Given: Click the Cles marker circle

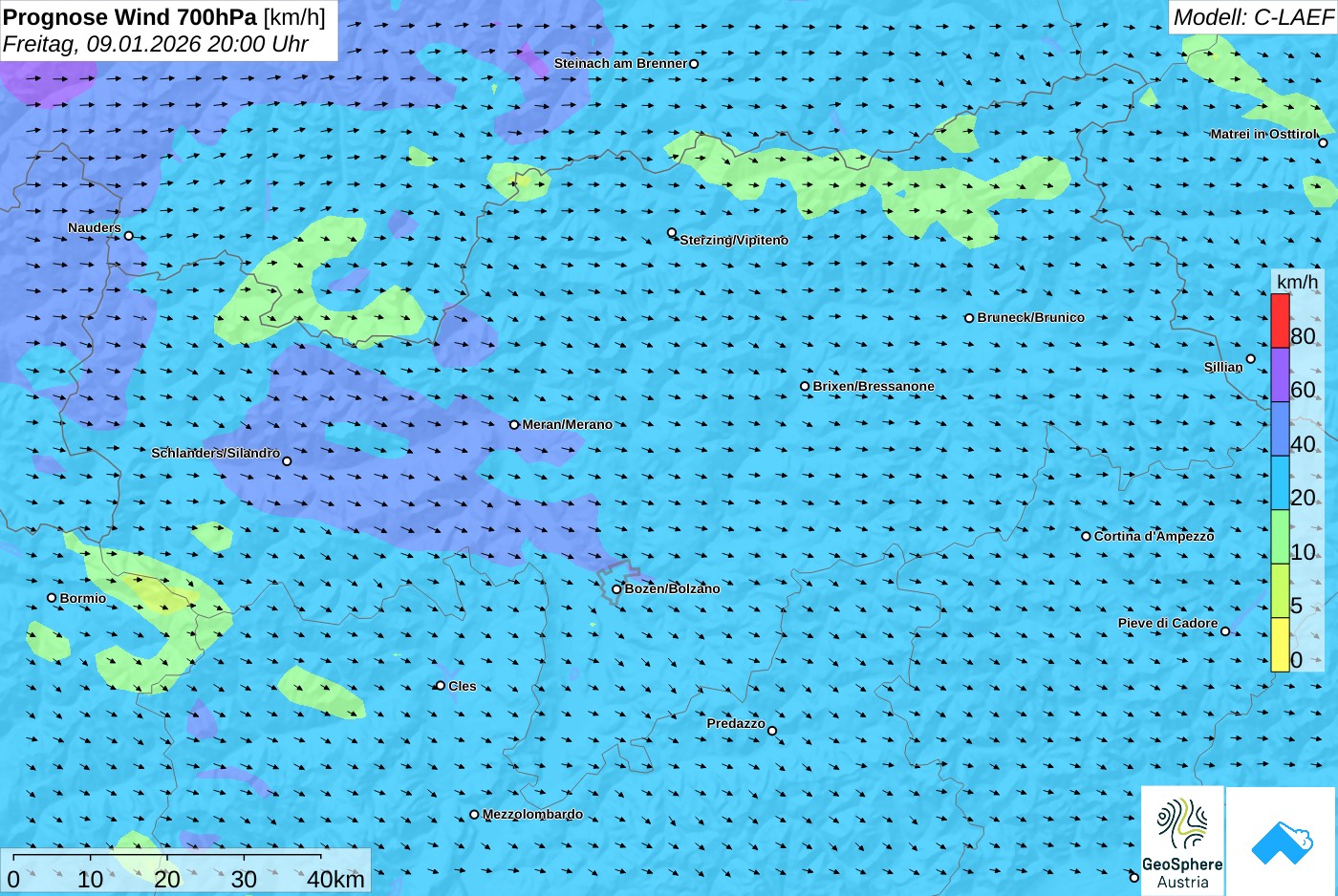Looking at the screenshot, I should 441,686.
